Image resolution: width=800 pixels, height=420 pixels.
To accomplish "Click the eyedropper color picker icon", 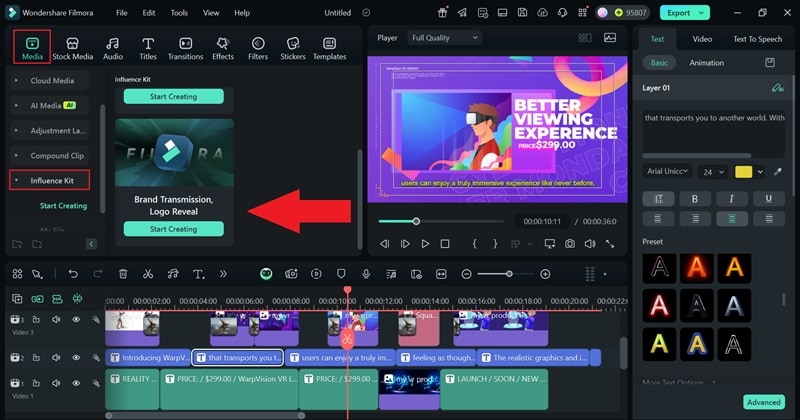I will click(x=778, y=171).
